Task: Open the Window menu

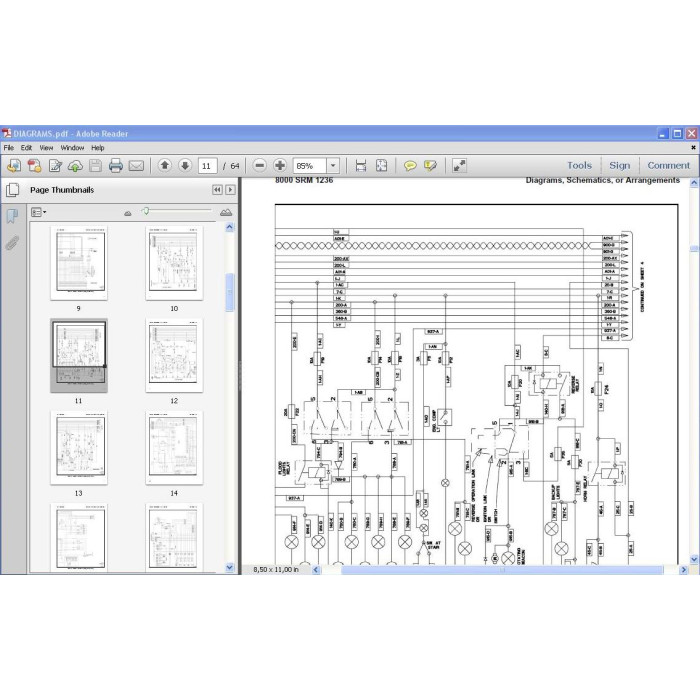Action: click(72, 148)
